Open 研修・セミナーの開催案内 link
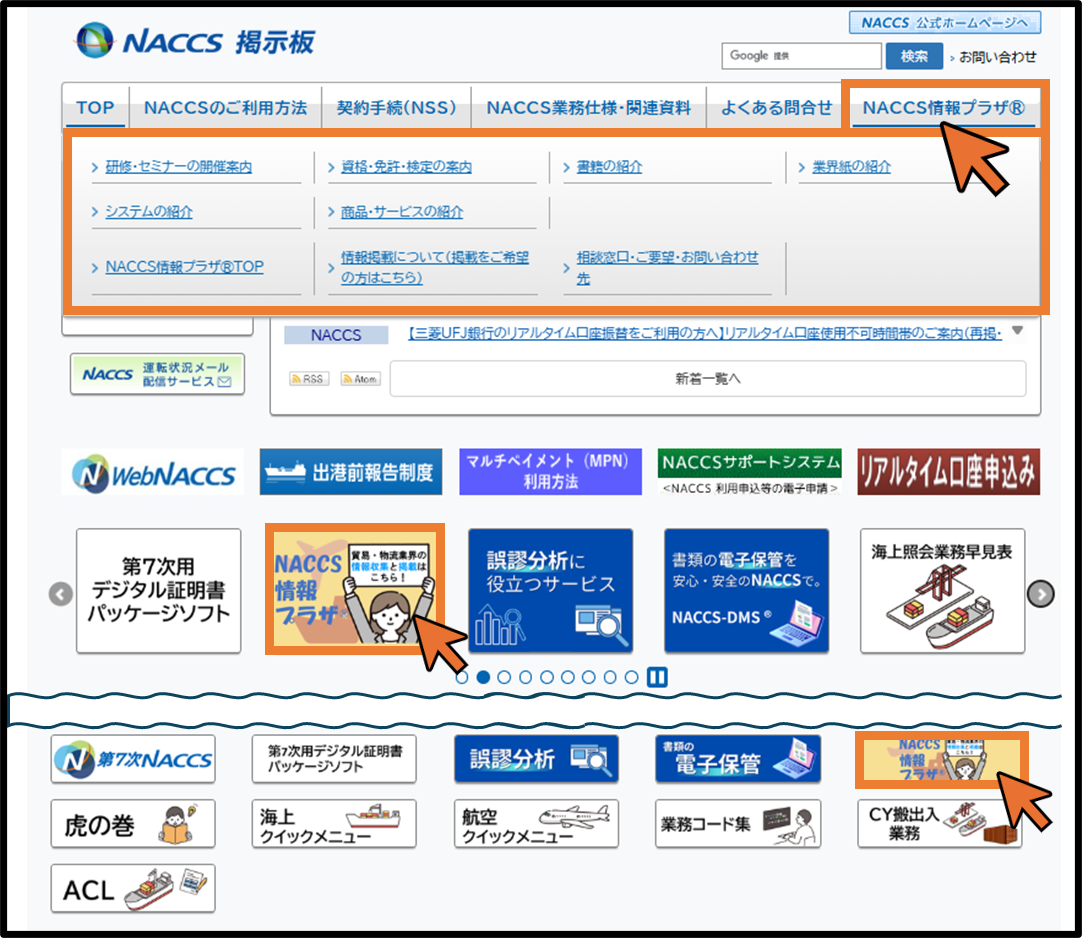This screenshot has width=1082, height=938. 178,167
